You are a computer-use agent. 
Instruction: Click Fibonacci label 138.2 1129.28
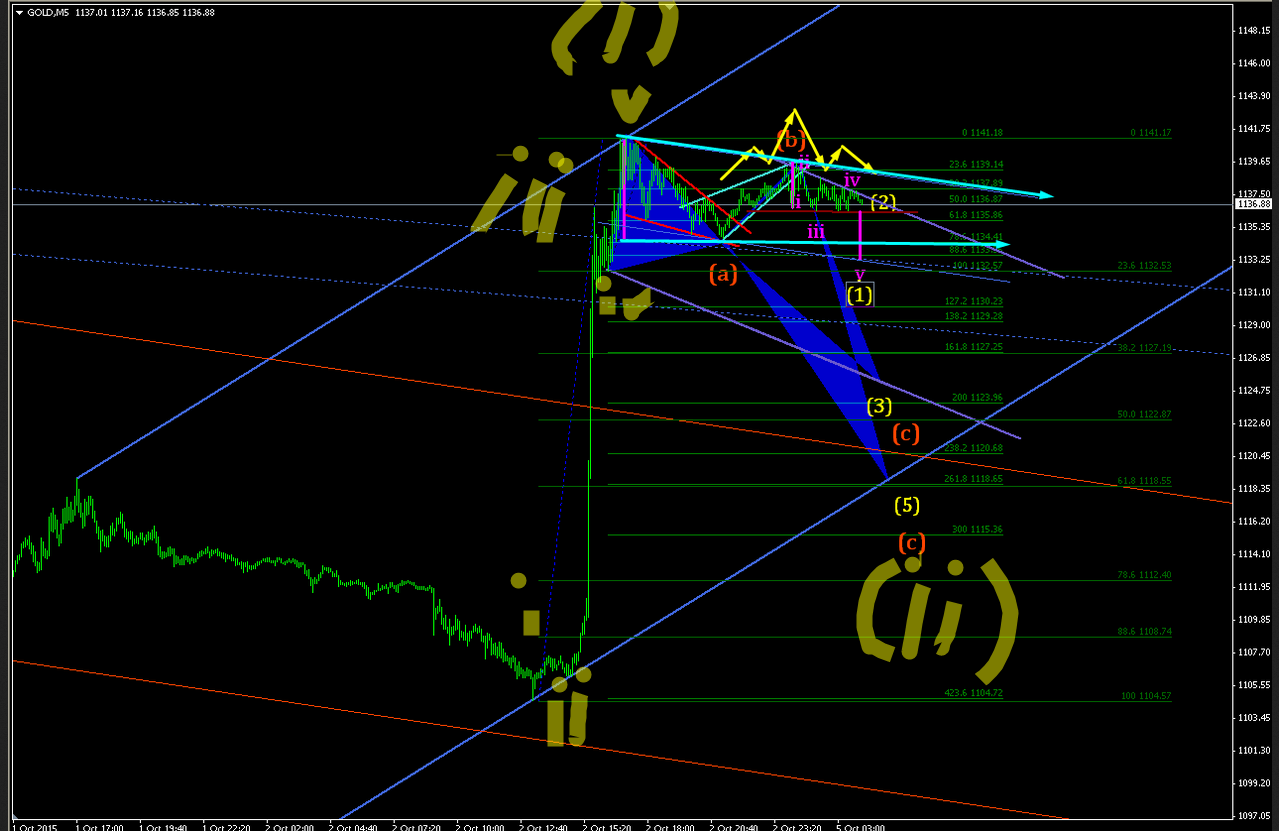click(974, 316)
